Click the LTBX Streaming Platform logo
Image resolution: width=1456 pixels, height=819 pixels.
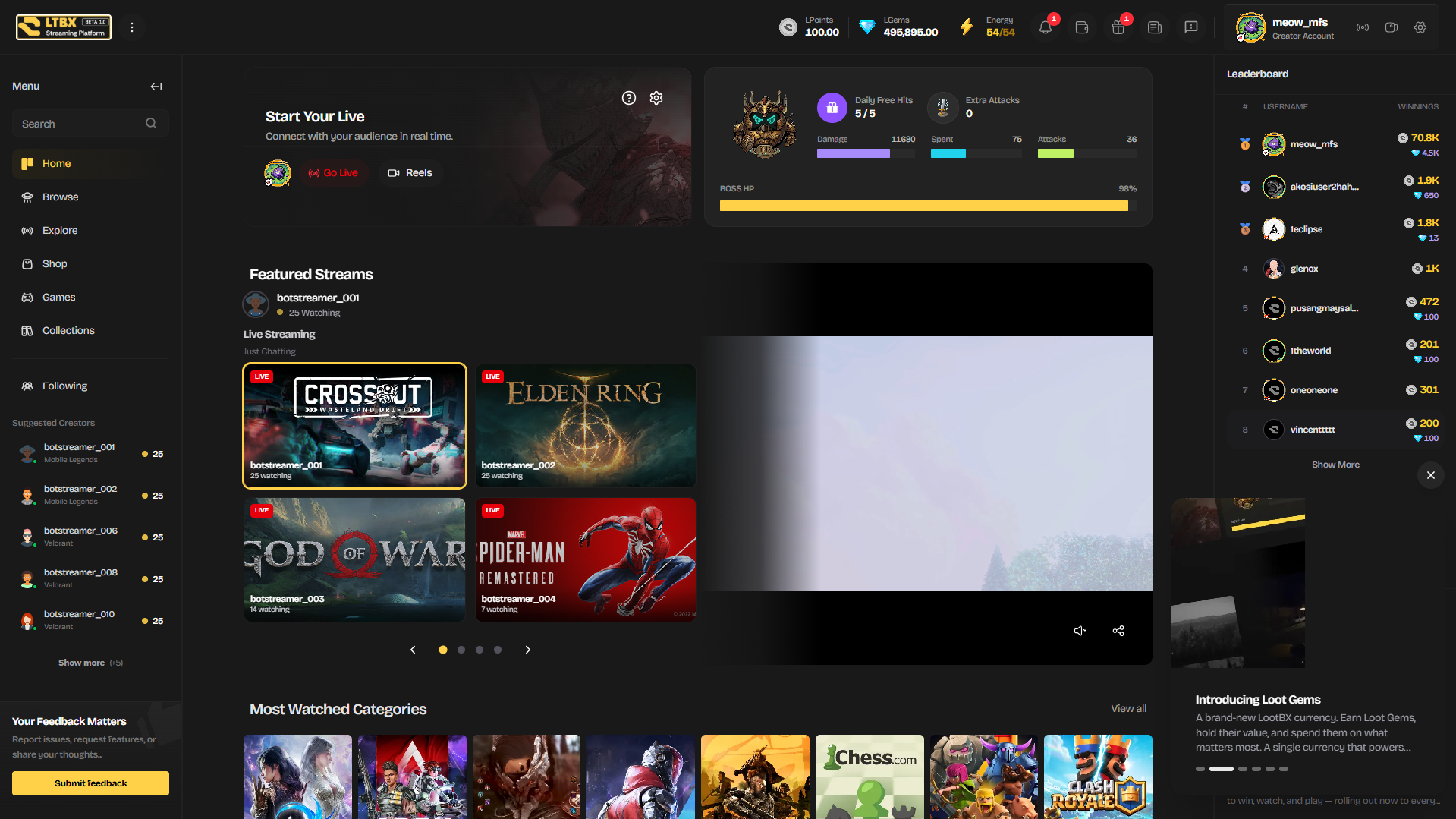point(64,27)
